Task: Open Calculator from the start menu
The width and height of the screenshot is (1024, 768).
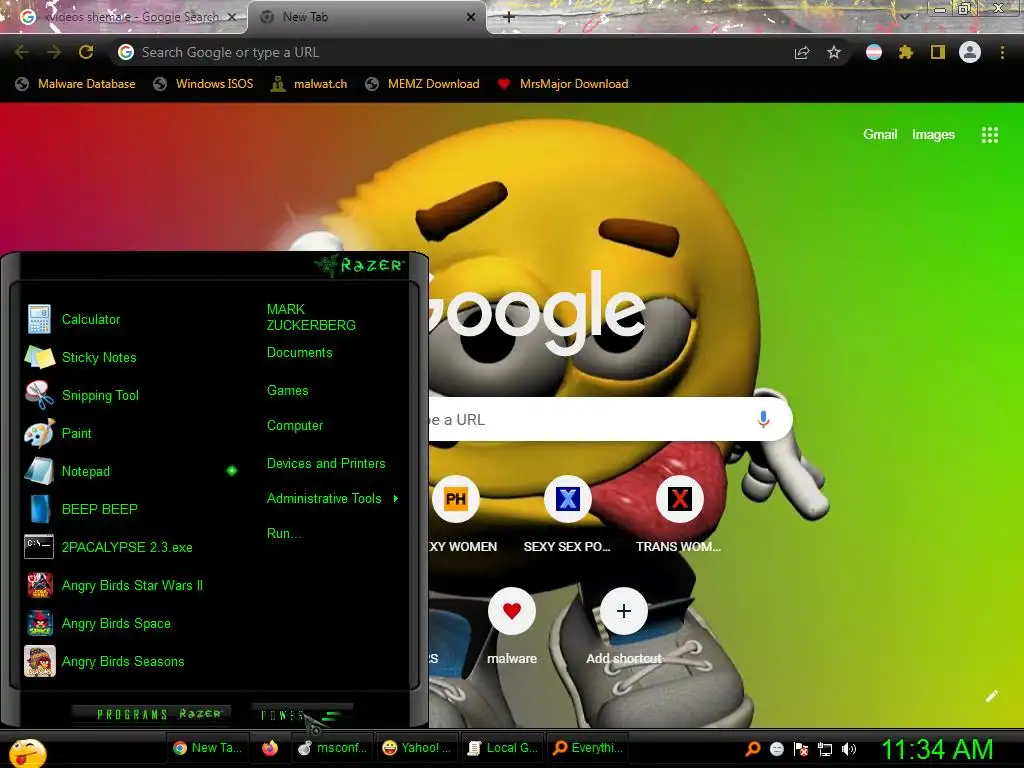Action: [73, 319]
